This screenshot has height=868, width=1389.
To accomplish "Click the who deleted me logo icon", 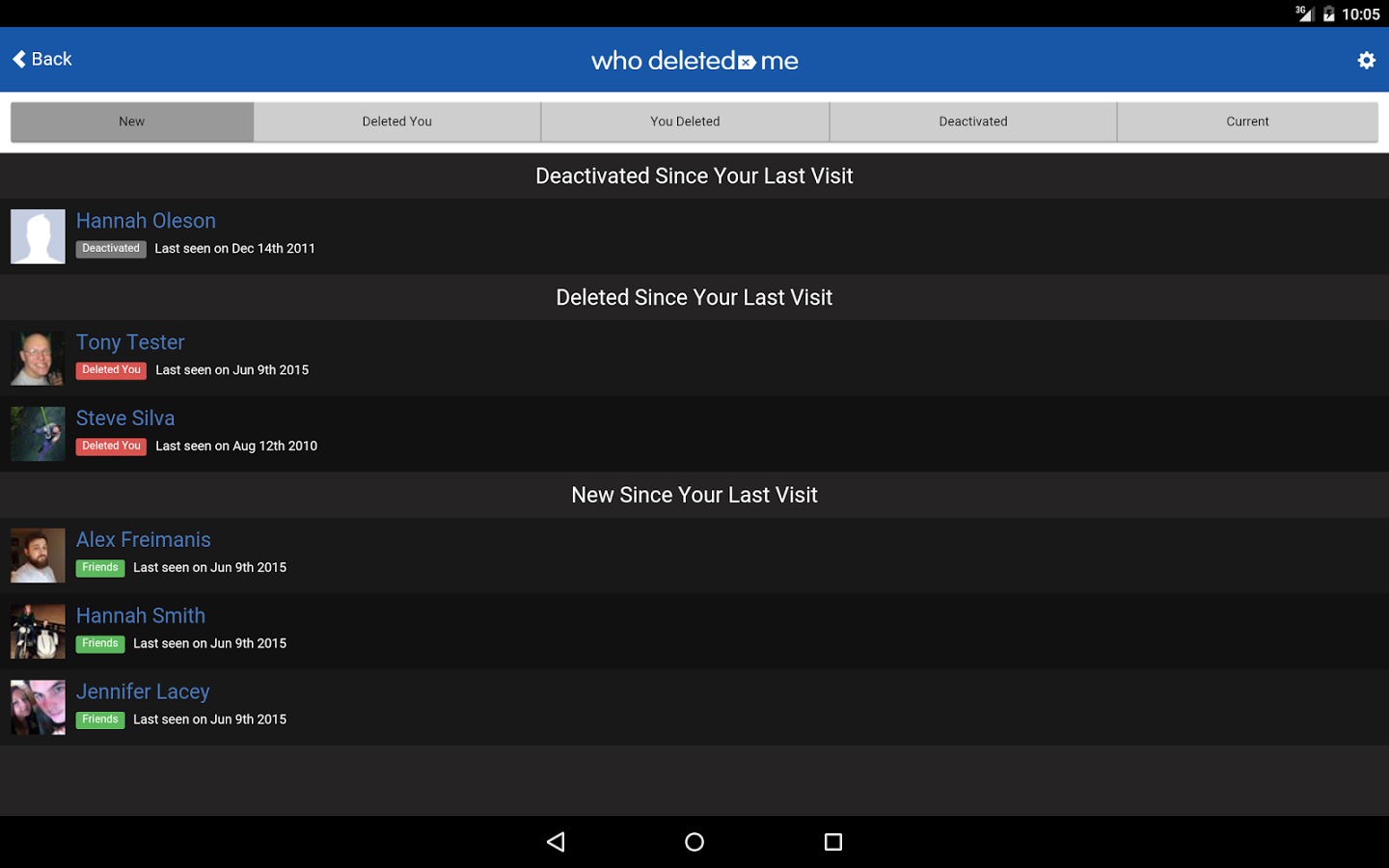I will [x=745, y=62].
